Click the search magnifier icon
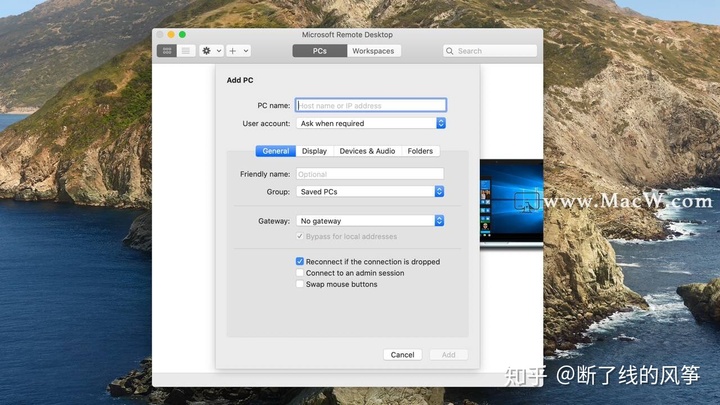The image size is (720, 405). (451, 51)
